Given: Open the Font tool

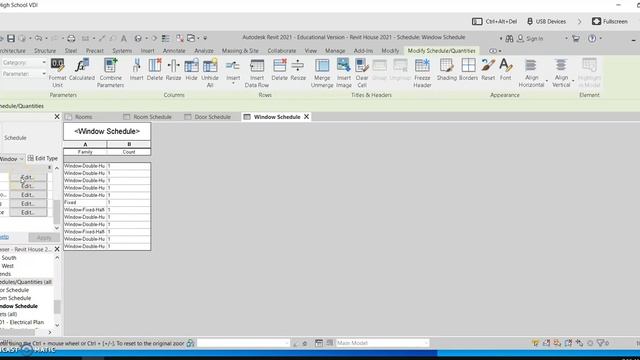Looking at the screenshot, I should (x=505, y=69).
